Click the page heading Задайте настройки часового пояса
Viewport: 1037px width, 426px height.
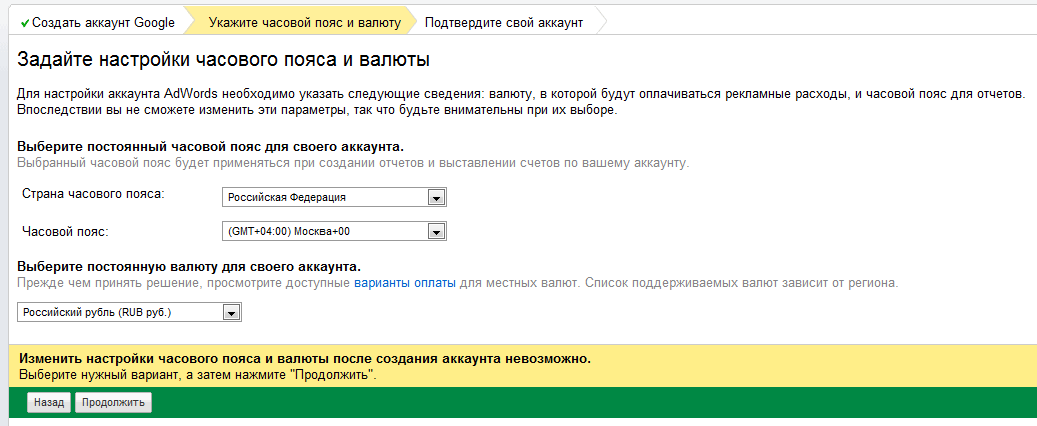click(224, 58)
